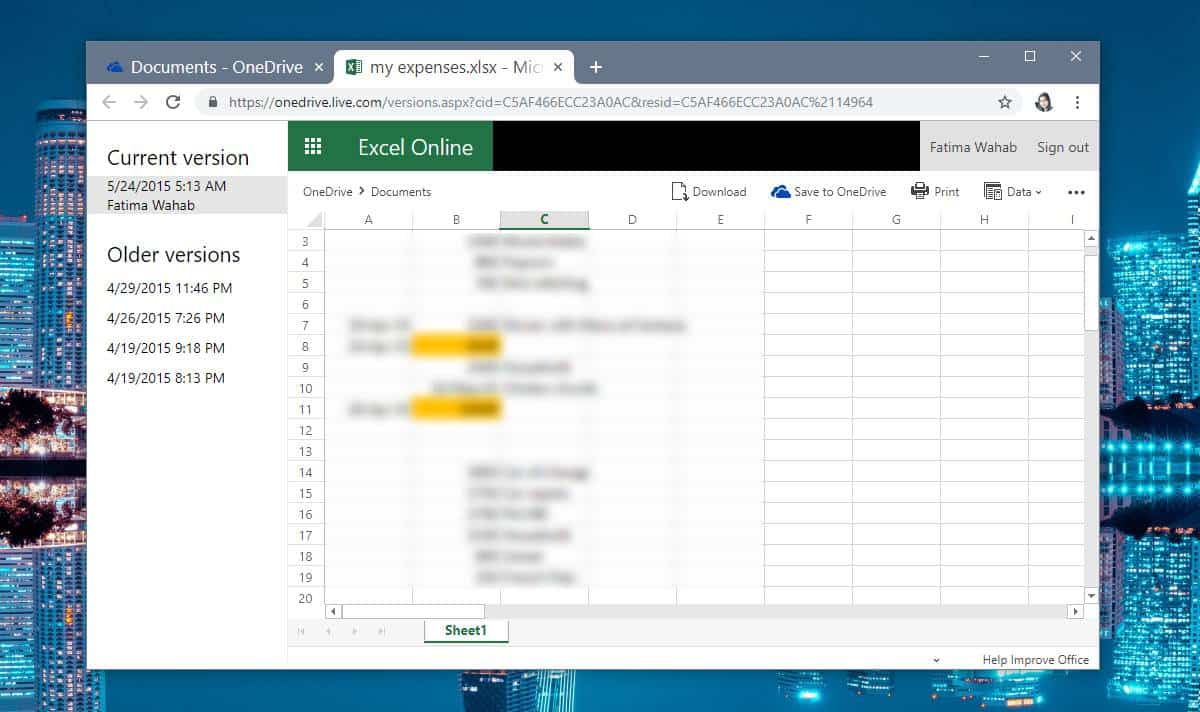Viewport: 1200px width, 712px height.
Task: Select column A header
Action: click(x=368, y=220)
